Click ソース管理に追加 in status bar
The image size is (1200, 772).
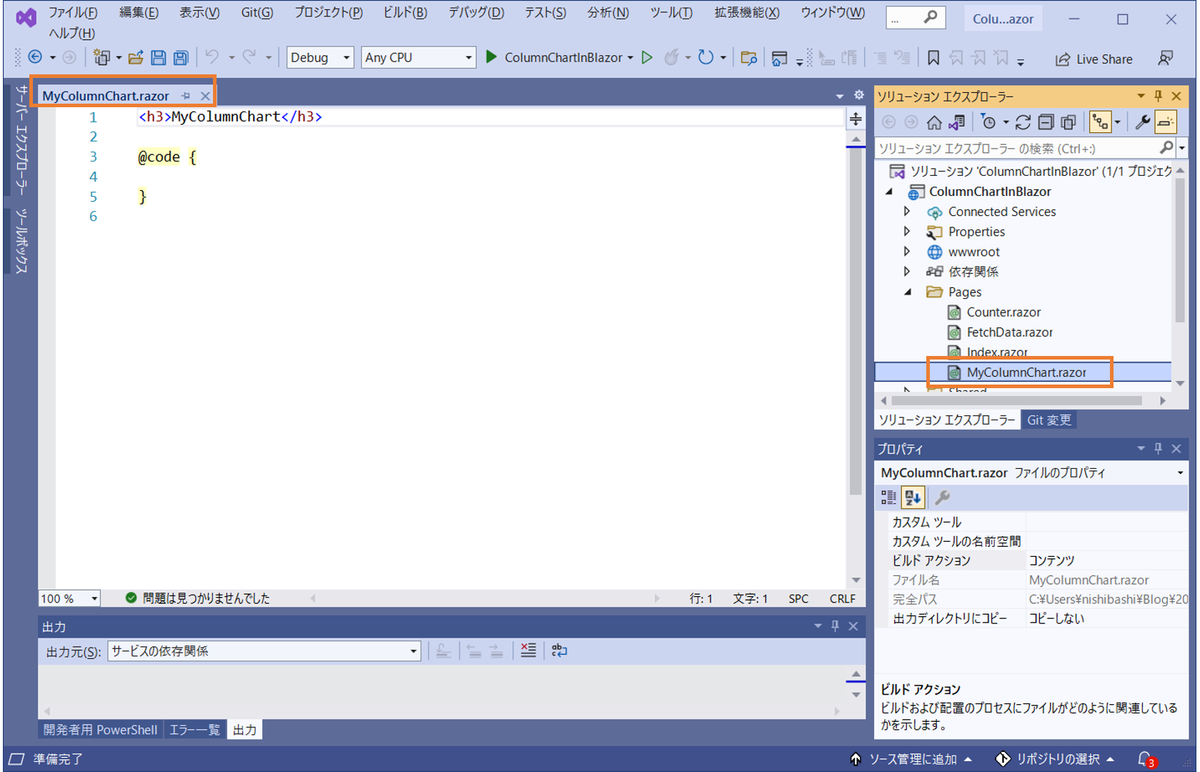(x=911, y=759)
